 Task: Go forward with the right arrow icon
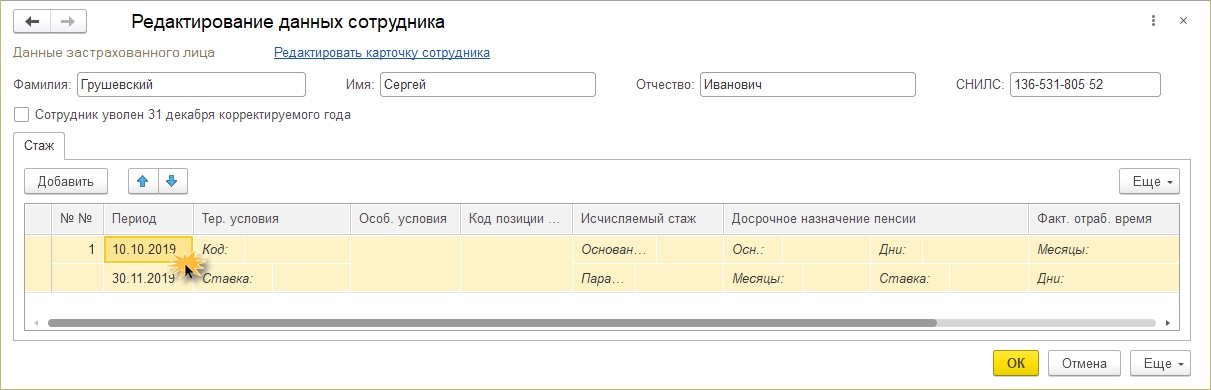click(x=67, y=21)
